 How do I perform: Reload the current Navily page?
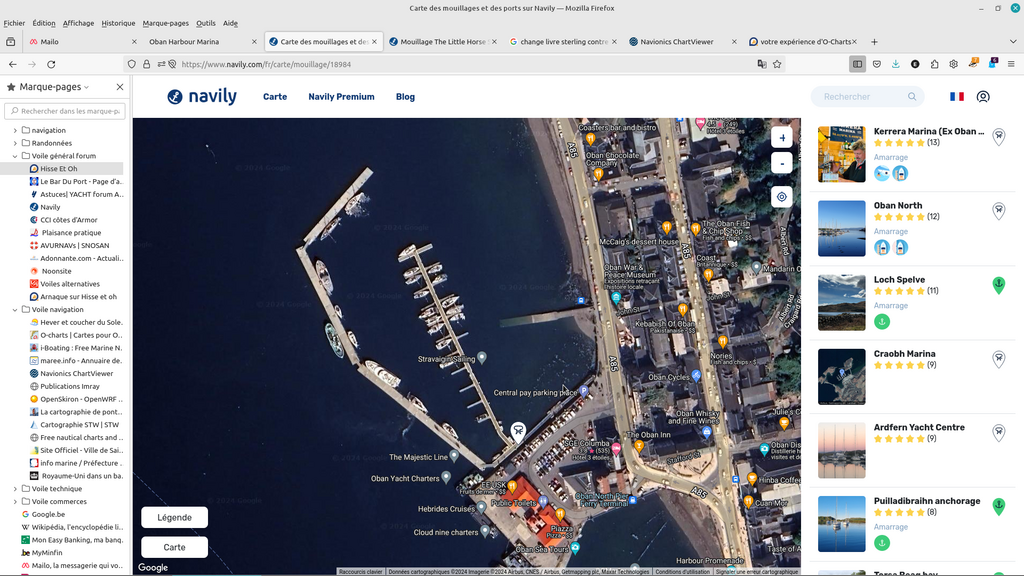(51, 64)
